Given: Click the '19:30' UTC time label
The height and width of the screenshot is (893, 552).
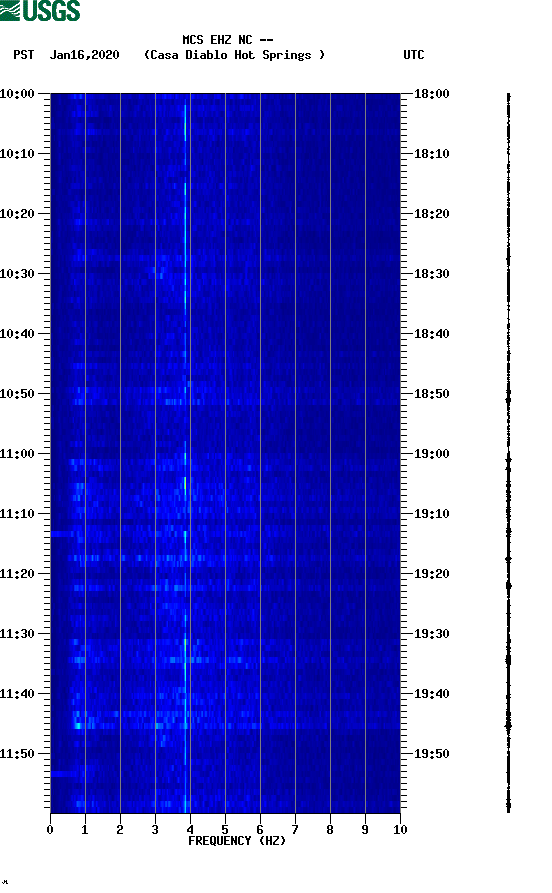Looking at the screenshot, I should pos(432,634).
